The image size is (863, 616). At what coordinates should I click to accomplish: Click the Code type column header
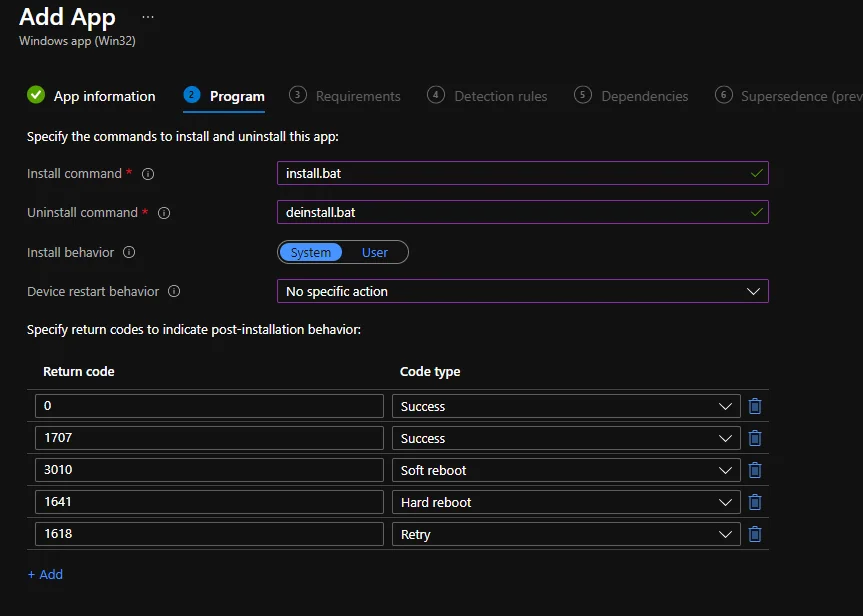430,372
